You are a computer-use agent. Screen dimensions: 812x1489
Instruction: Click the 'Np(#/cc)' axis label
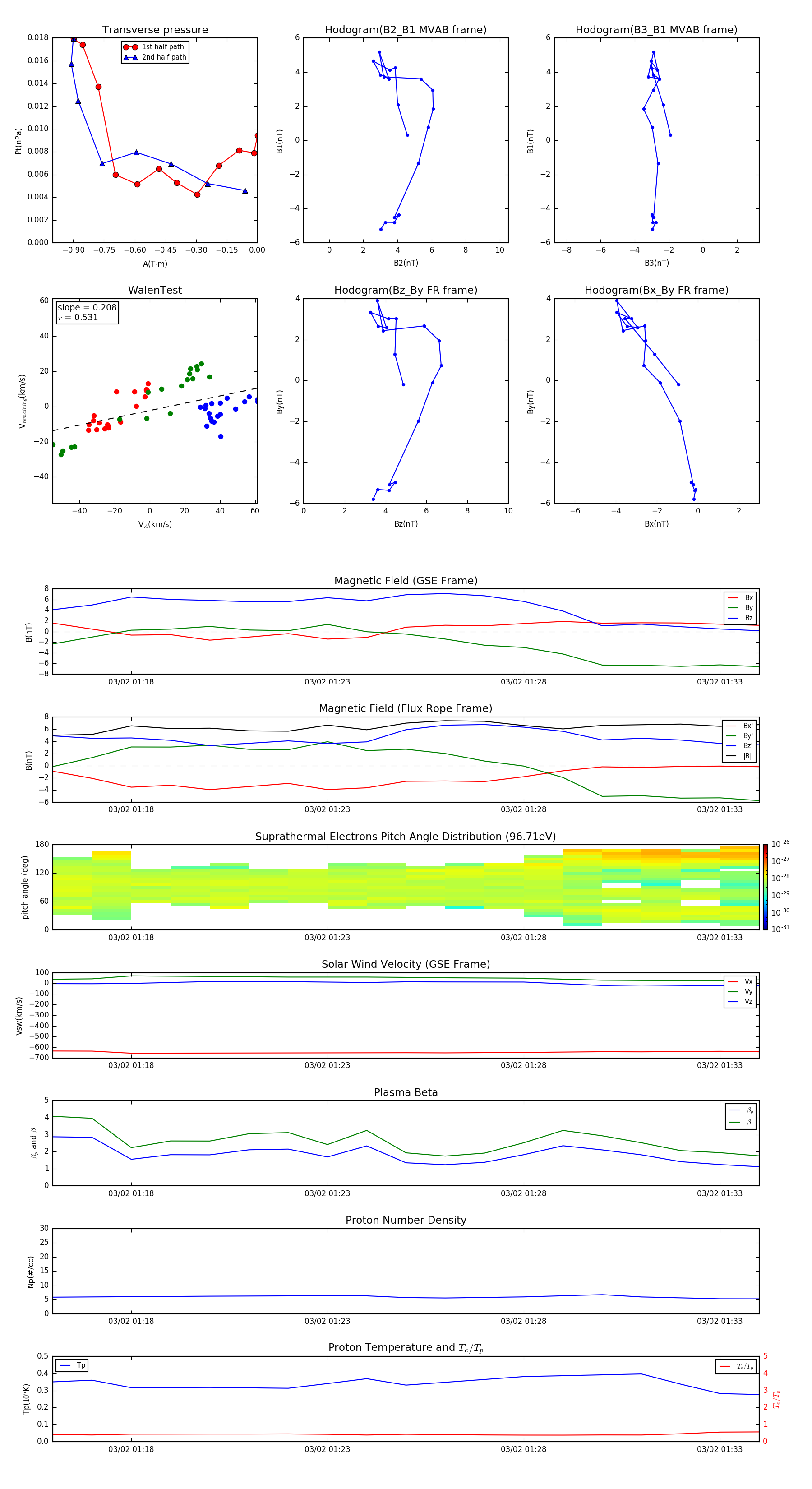[31, 1272]
